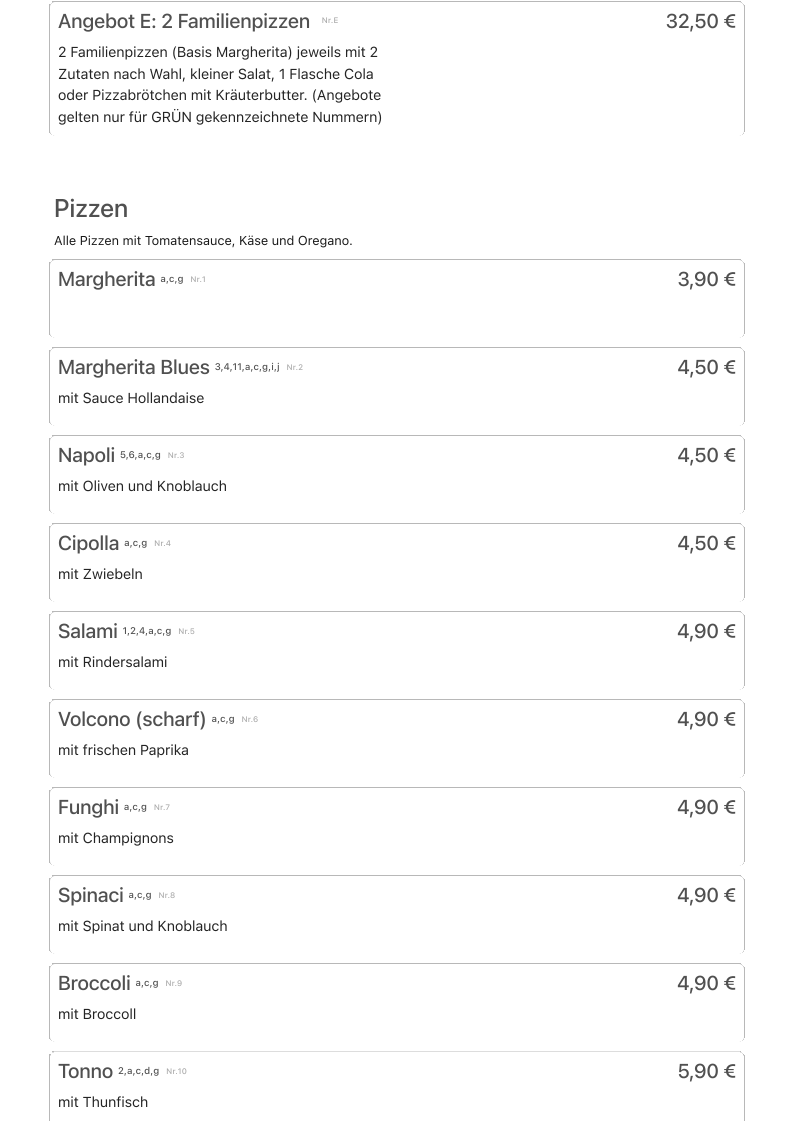Click the Salami allergen info 1,2,4,a,c,g

tap(147, 631)
